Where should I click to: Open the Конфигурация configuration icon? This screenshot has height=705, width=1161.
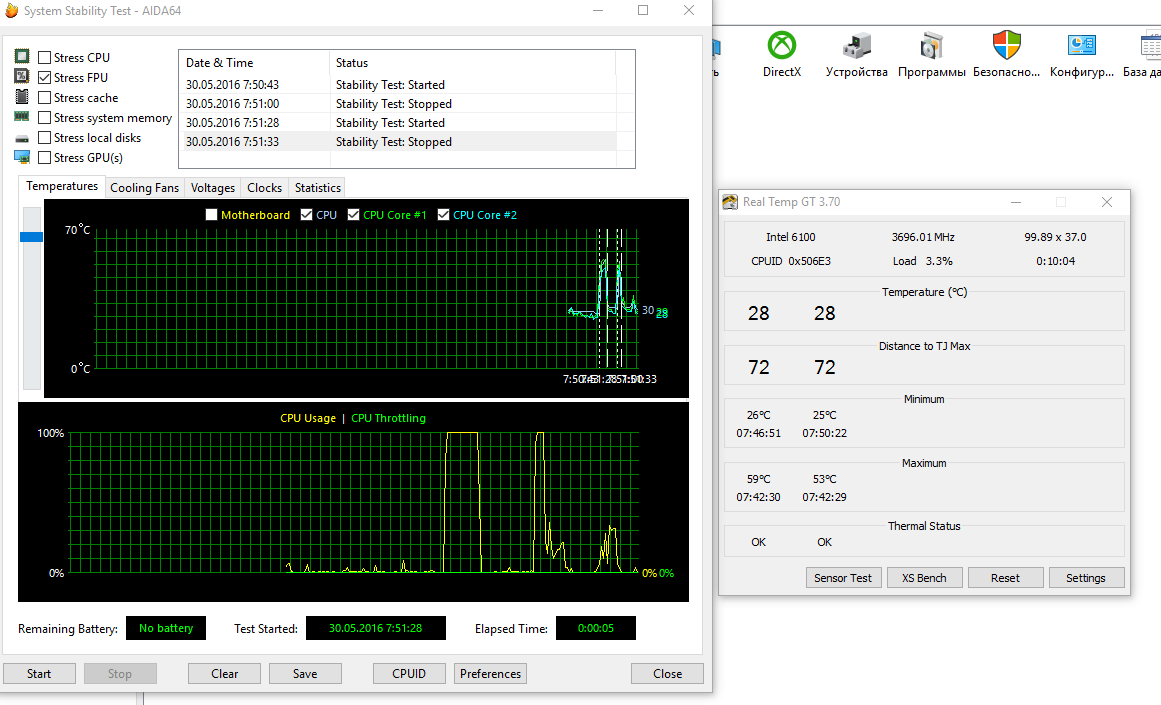click(x=1082, y=45)
